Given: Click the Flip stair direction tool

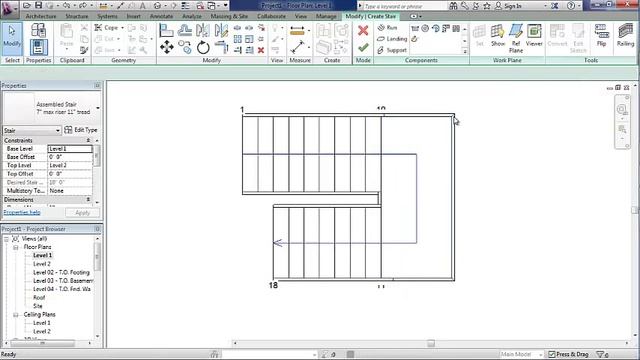Looking at the screenshot, I should (x=601, y=35).
